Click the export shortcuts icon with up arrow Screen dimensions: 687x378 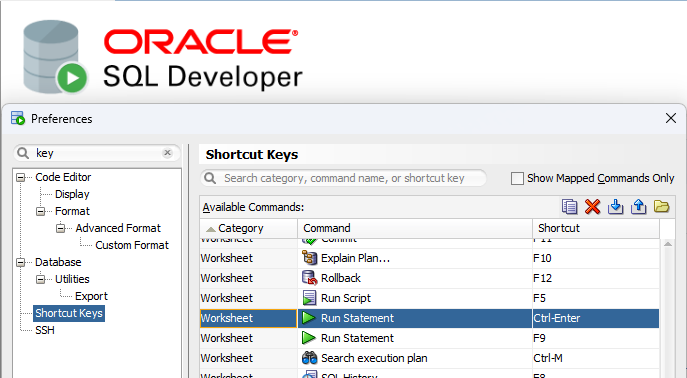(x=639, y=206)
